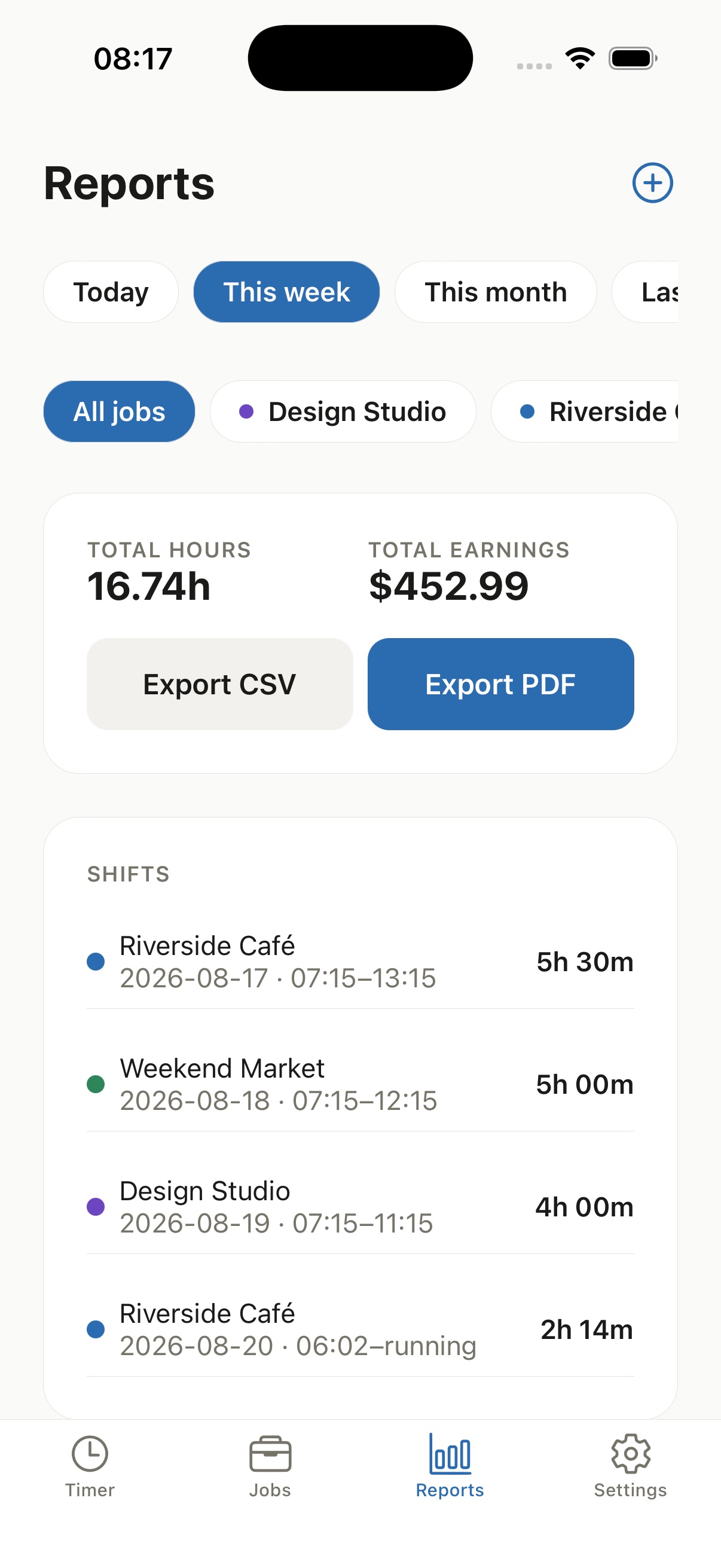This screenshot has height=1568, width=721.
Task: Select the This week period filter
Action: coord(286,292)
